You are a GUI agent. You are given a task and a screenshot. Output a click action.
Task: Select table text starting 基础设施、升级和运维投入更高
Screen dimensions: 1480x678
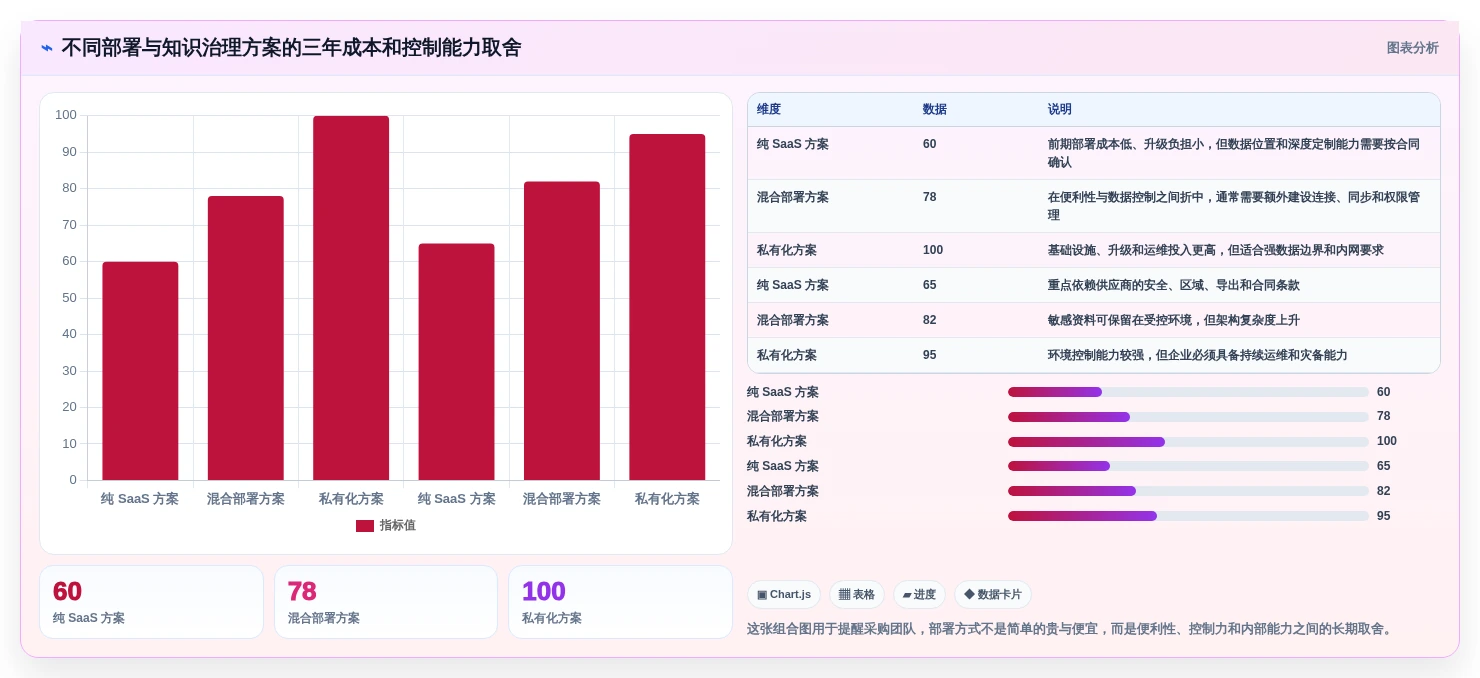coord(1215,250)
